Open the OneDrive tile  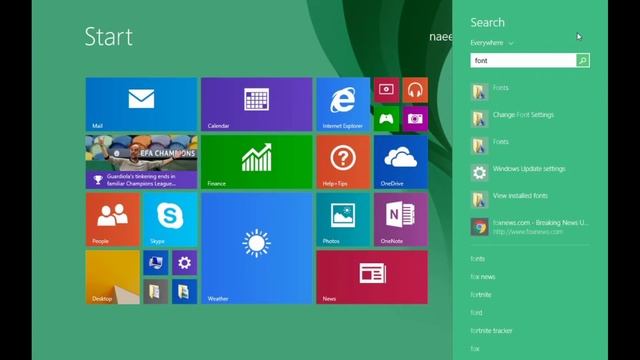pos(401,162)
